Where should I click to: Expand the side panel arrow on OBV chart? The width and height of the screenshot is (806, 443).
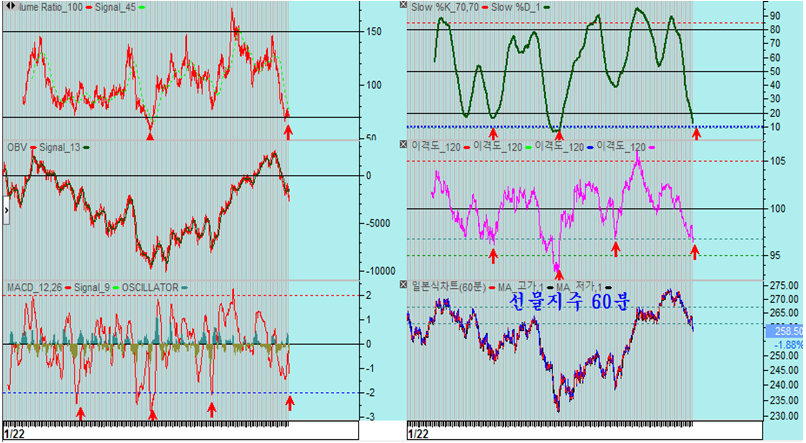6,203
